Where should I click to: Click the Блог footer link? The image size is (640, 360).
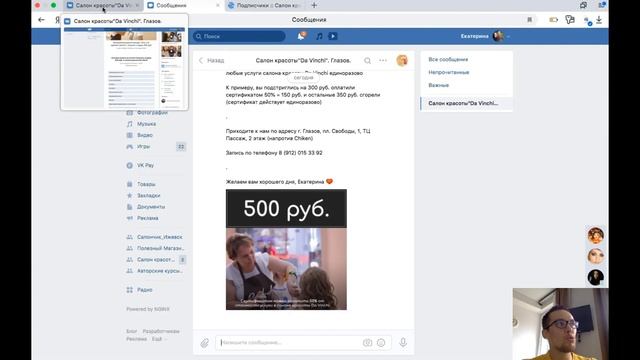(131, 331)
